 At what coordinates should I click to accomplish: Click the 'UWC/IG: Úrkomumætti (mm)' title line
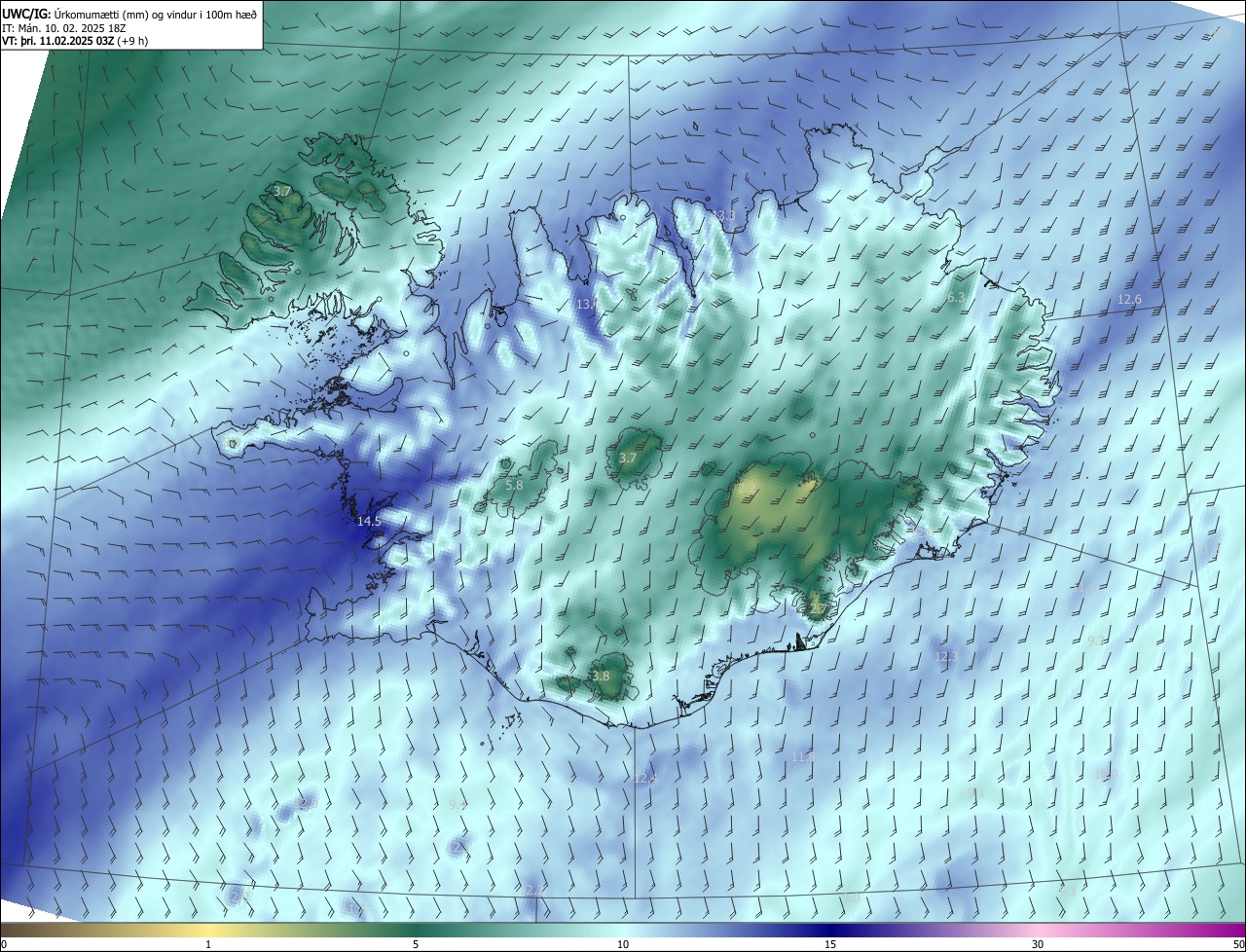pos(129,14)
